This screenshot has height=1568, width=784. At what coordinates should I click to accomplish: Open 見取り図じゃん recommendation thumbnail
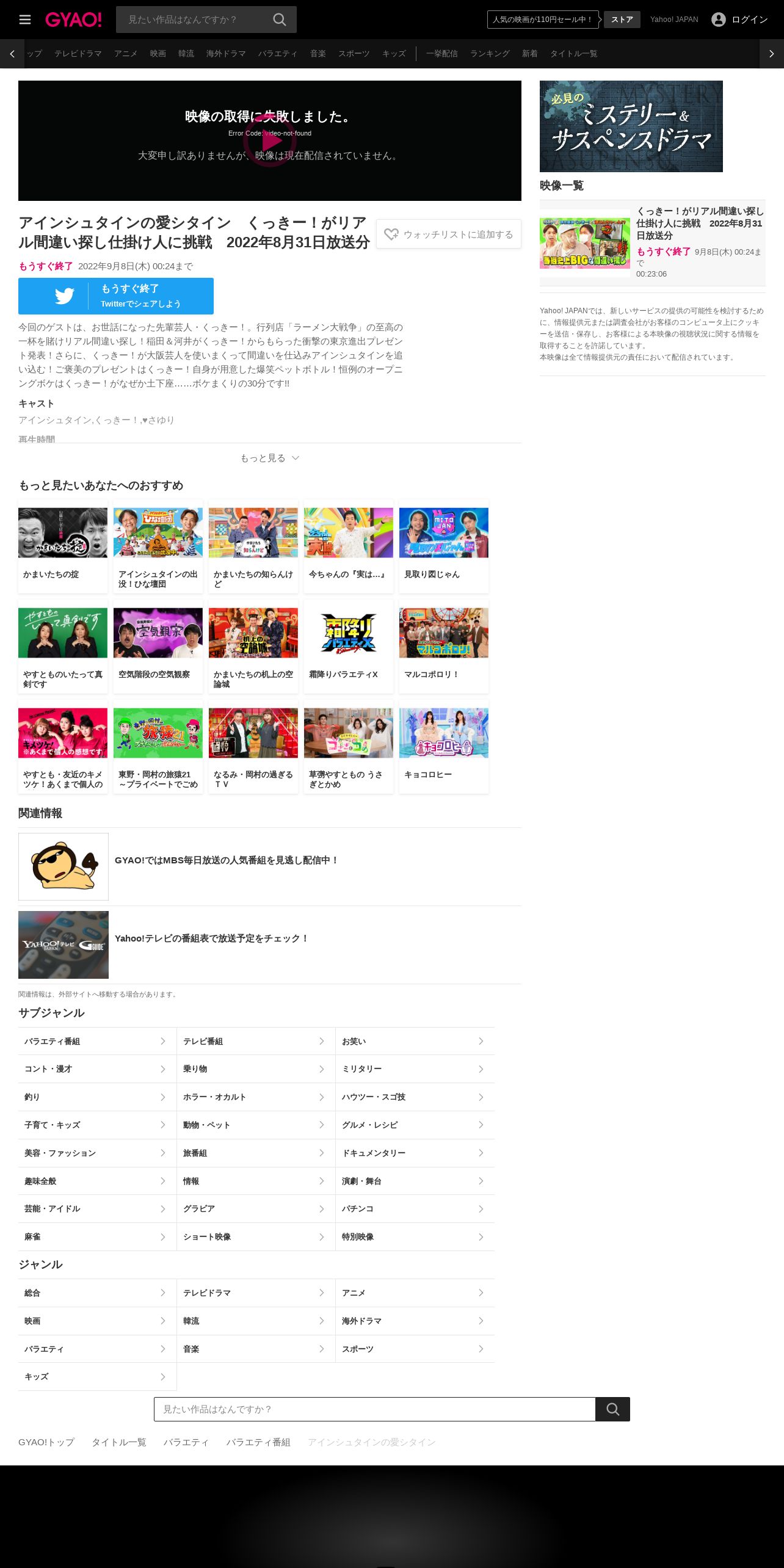tap(444, 532)
